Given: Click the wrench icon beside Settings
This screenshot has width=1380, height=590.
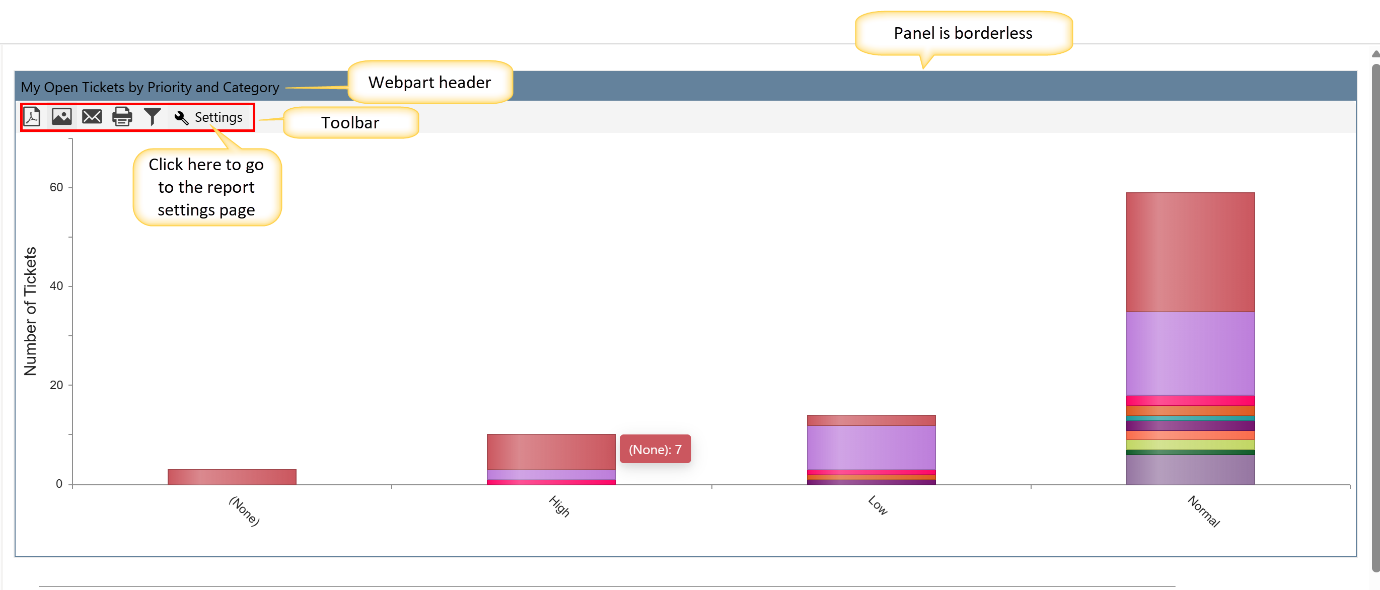Looking at the screenshot, I should (x=181, y=118).
